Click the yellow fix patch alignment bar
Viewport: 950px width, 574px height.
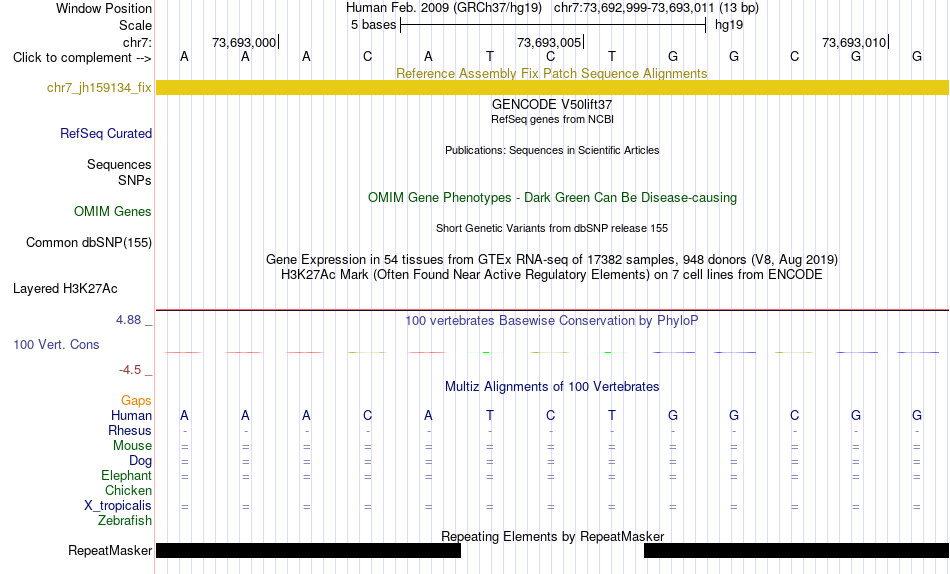coord(552,87)
